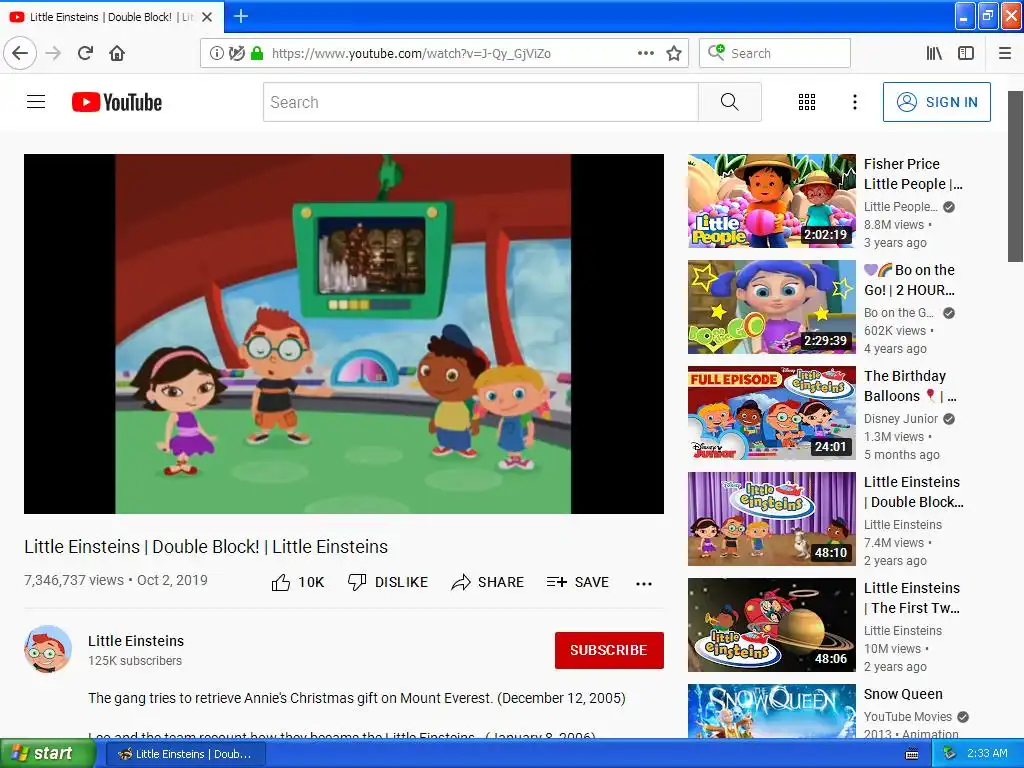Image resolution: width=1024 pixels, height=768 pixels.
Task: Open the 48:06 Little Einsteins First Two thumbnail
Action: pos(771,624)
